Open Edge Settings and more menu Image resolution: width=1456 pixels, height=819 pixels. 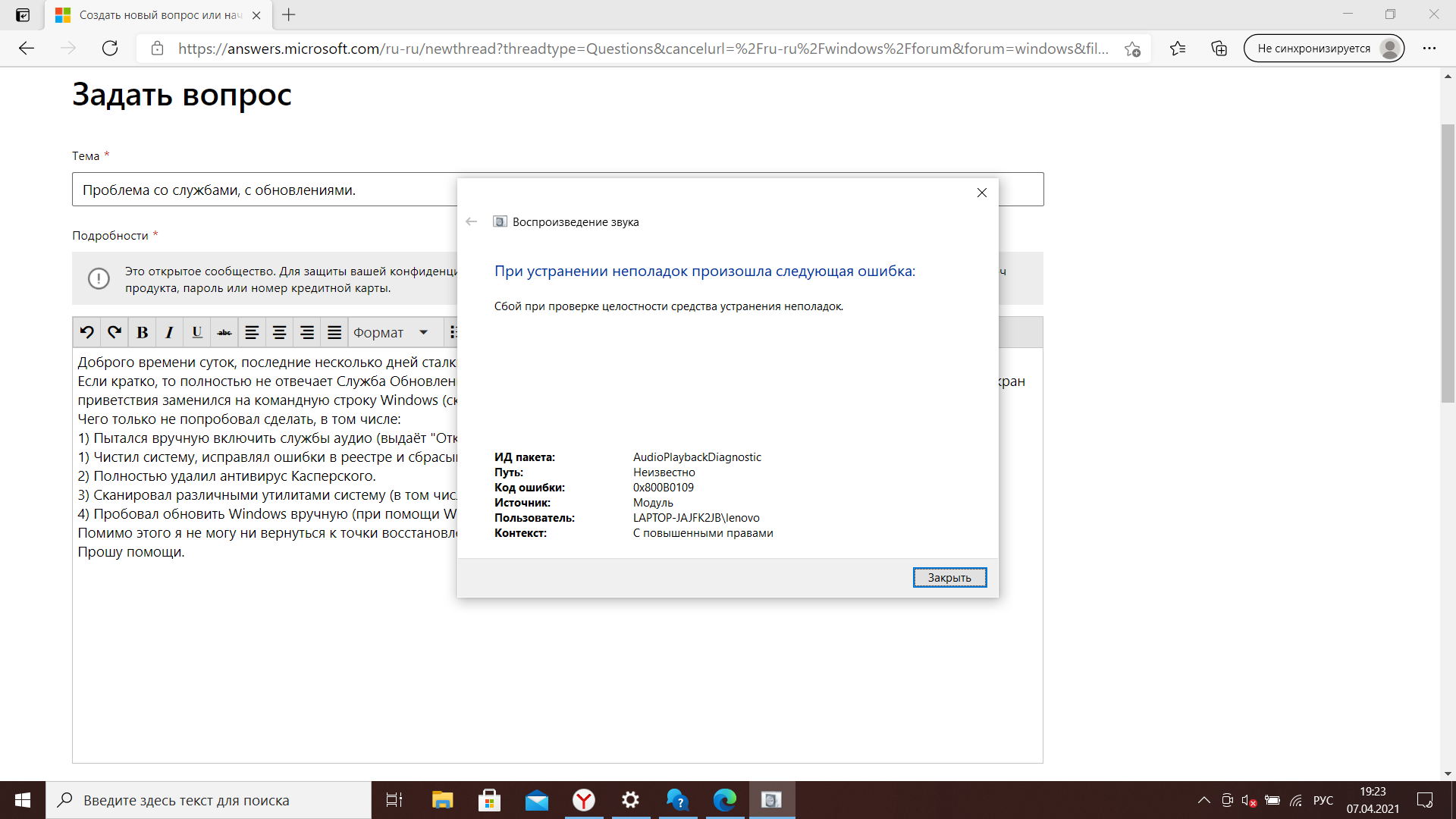pyautogui.click(x=1429, y=49)
